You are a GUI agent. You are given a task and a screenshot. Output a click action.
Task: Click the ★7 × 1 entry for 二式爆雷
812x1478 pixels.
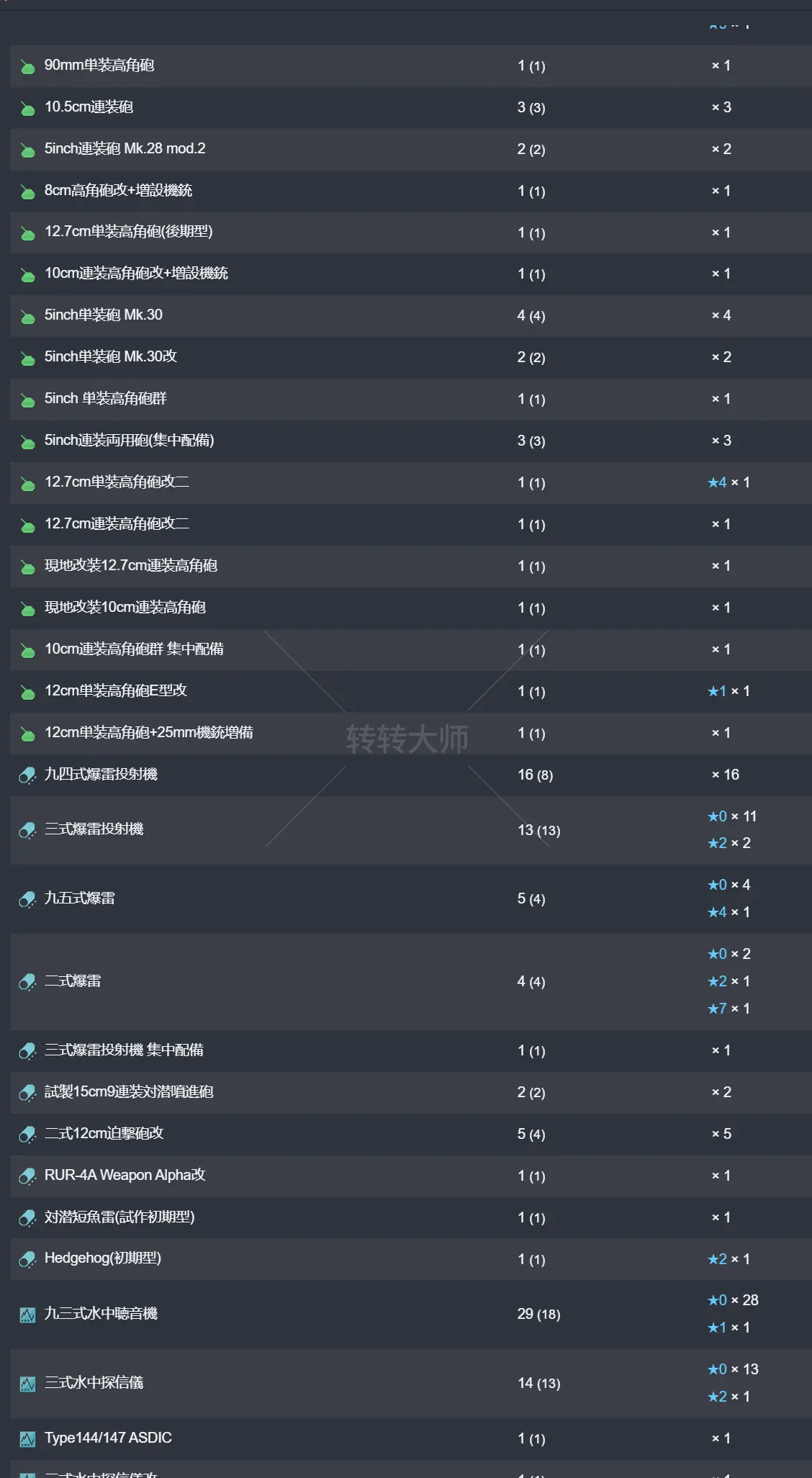(x=728, y=1009)
